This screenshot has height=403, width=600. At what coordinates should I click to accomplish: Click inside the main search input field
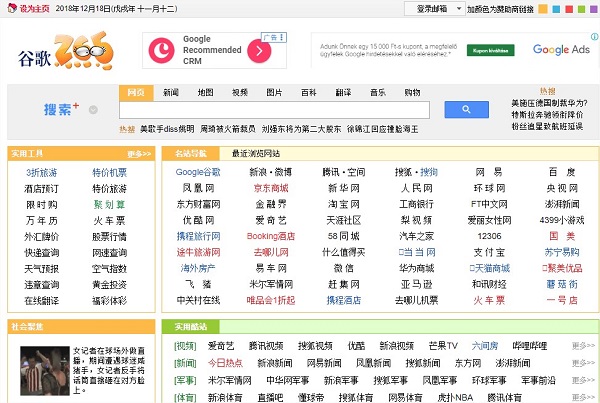(274, 110)
